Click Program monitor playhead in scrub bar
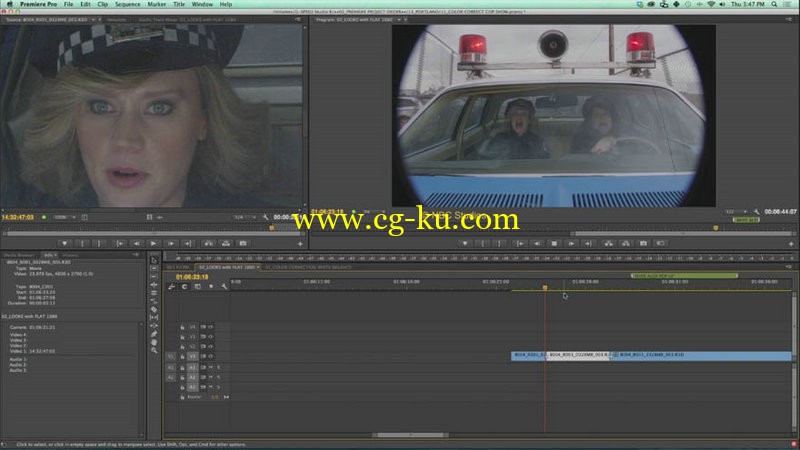Viewport: 800px width, 450px height. 716,228
